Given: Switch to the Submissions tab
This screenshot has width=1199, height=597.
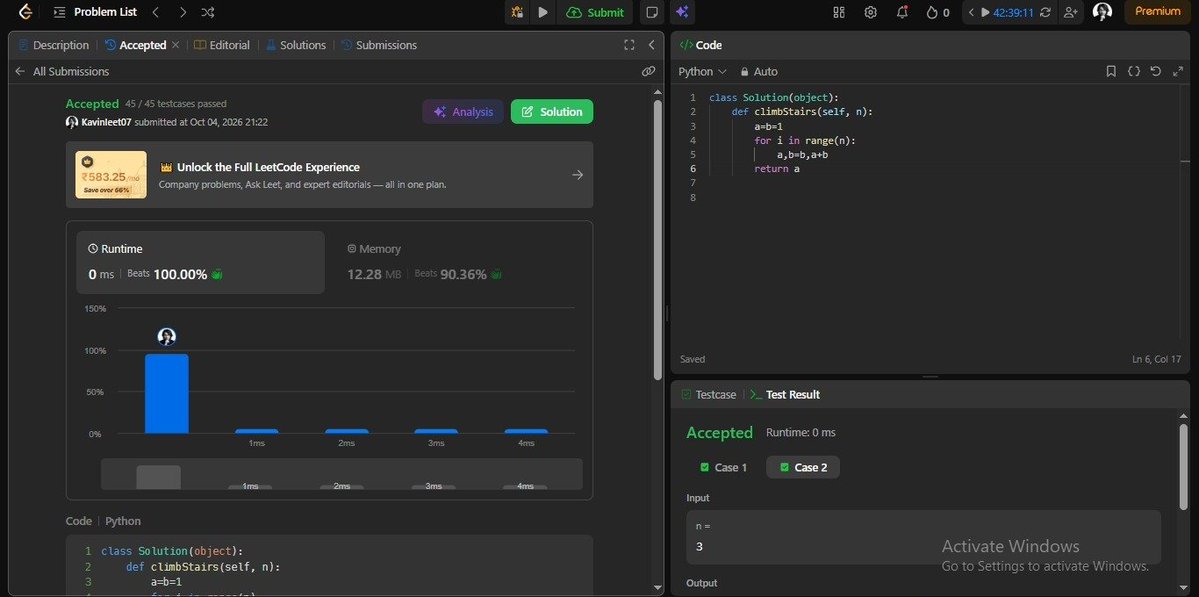Looking at the screenshot, I should pyautogui.click(x=379, y=45).
